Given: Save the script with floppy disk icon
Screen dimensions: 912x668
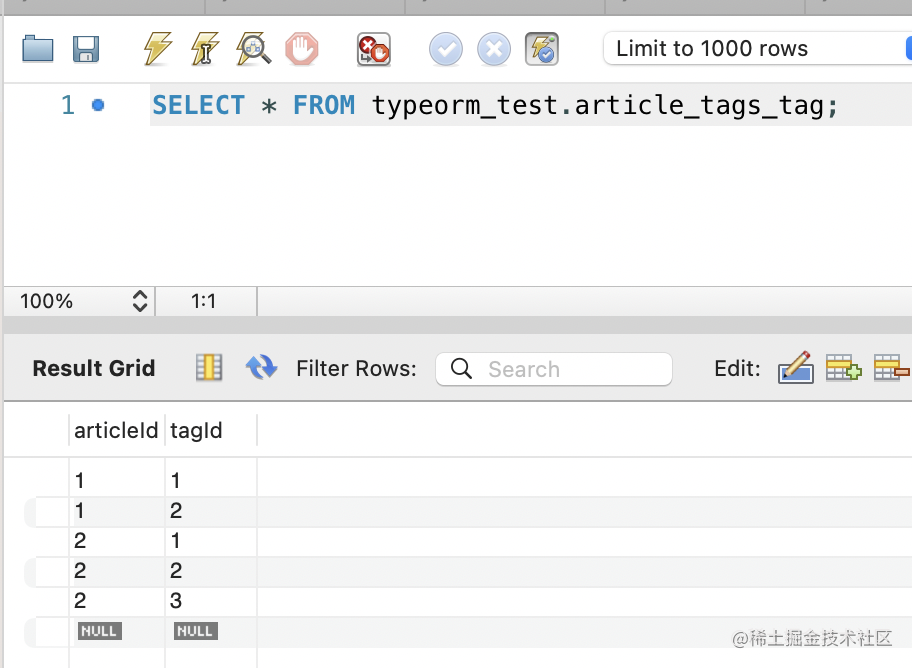Looking at the screenshot, I should [x=86, y=49].
